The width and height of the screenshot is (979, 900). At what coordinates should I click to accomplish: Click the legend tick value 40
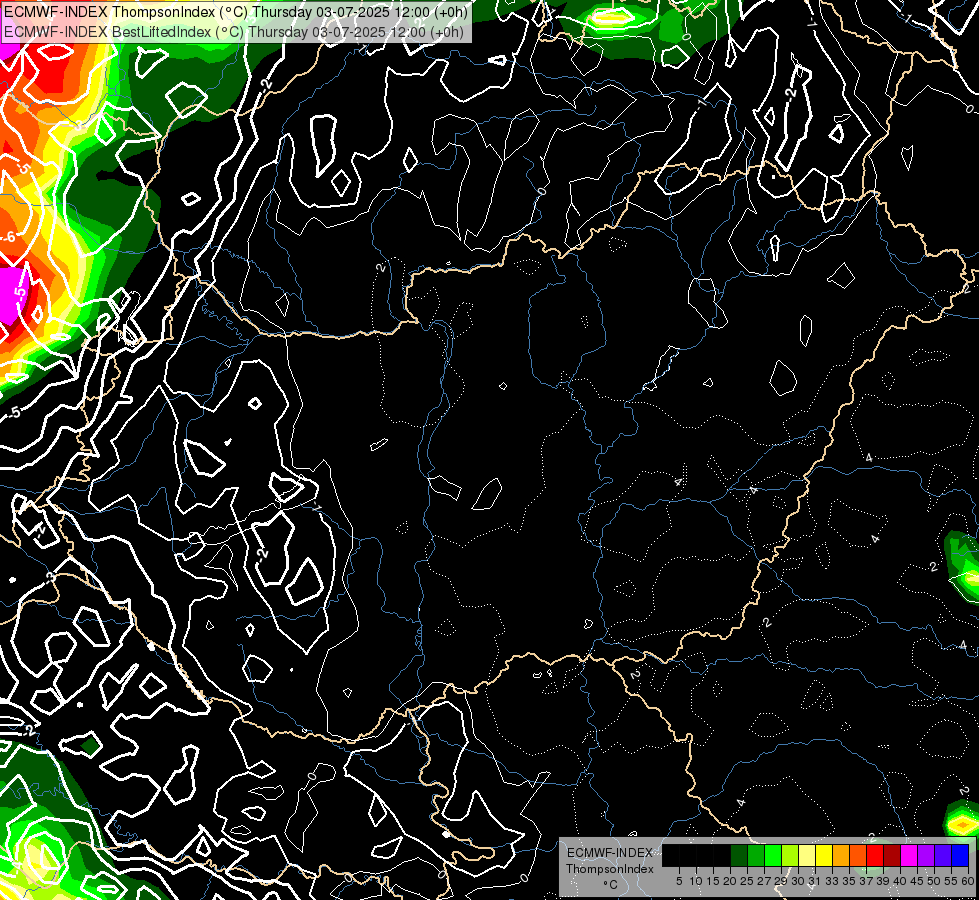900,881
